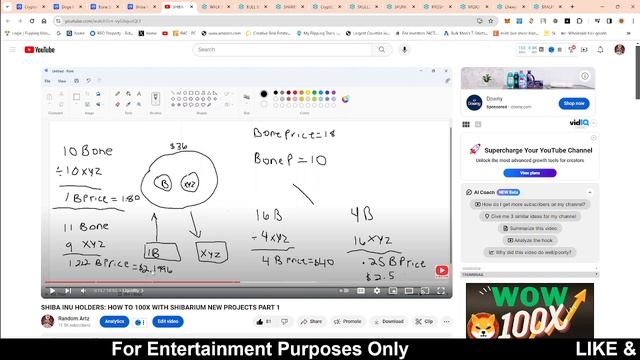This screenshot has width=640, height=360.
Task: Go back in browser history
Action: 8,21
